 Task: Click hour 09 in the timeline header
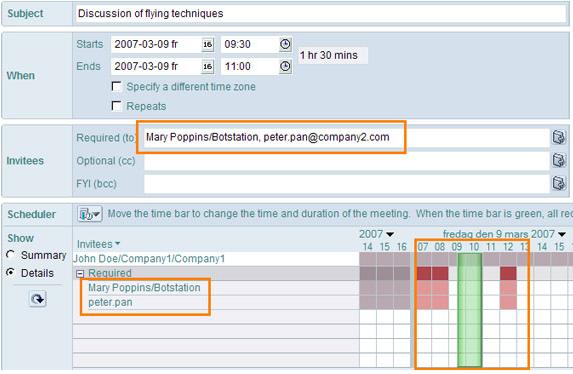click(x=457, y=247)
